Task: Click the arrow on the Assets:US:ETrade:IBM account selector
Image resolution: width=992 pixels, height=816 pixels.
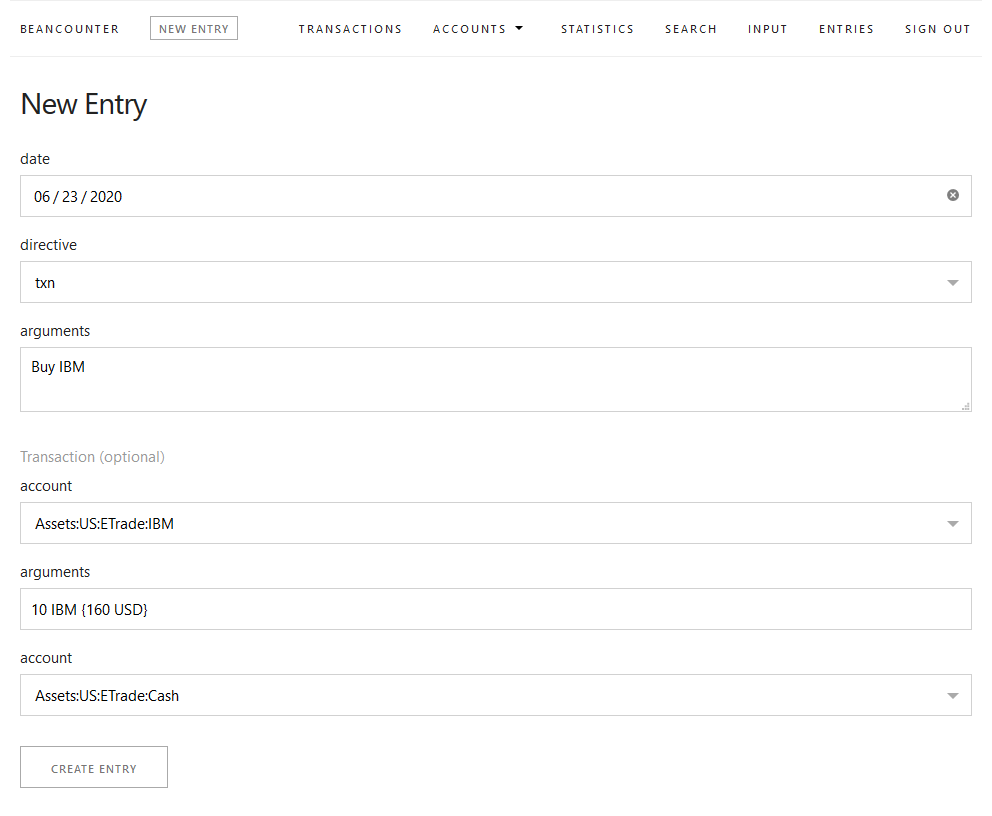Action: pyautogui.click(x=952, y=522)
